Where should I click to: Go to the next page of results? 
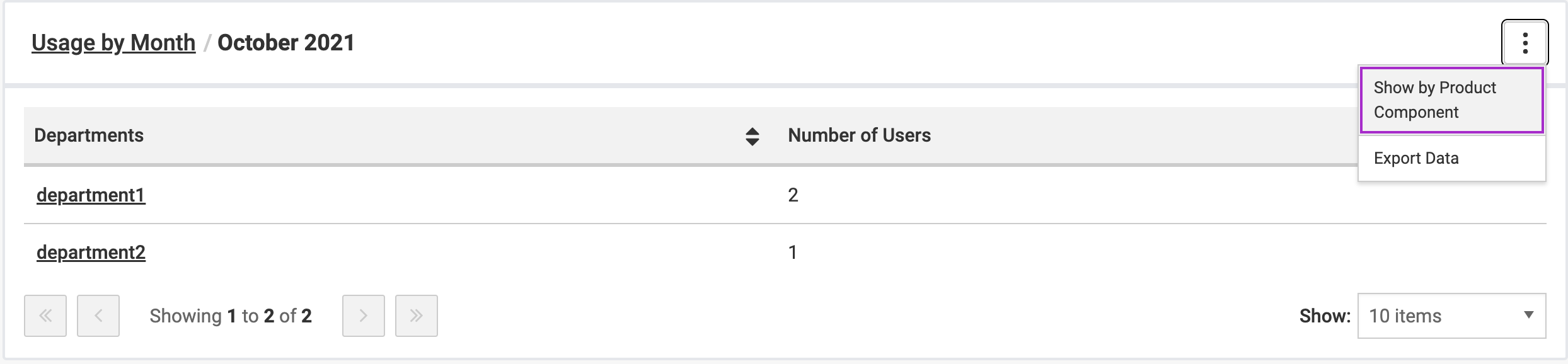[x=363, y=316]
